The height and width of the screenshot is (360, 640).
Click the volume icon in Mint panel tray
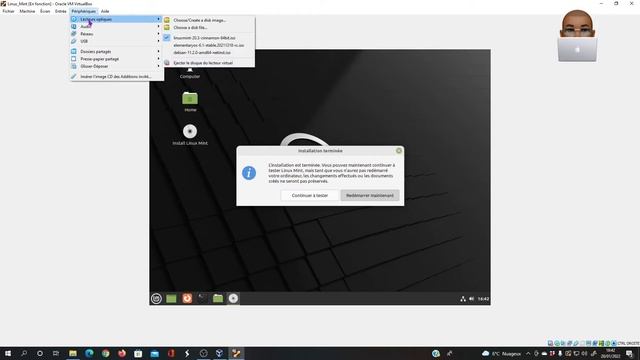click(x=471, y=299)
